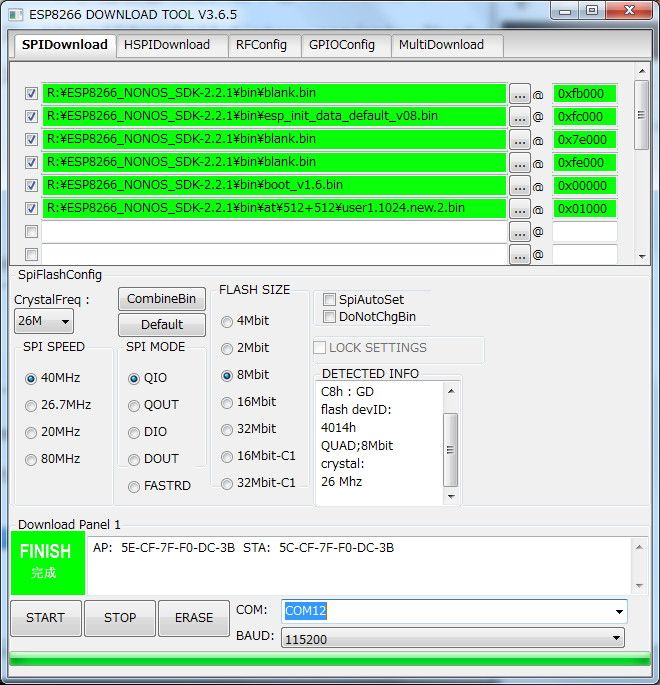Browse file for user1.1024.new.2.bin row
This screenshot has height=685, width=660.
pyautogui.click(x=519, y=209)
